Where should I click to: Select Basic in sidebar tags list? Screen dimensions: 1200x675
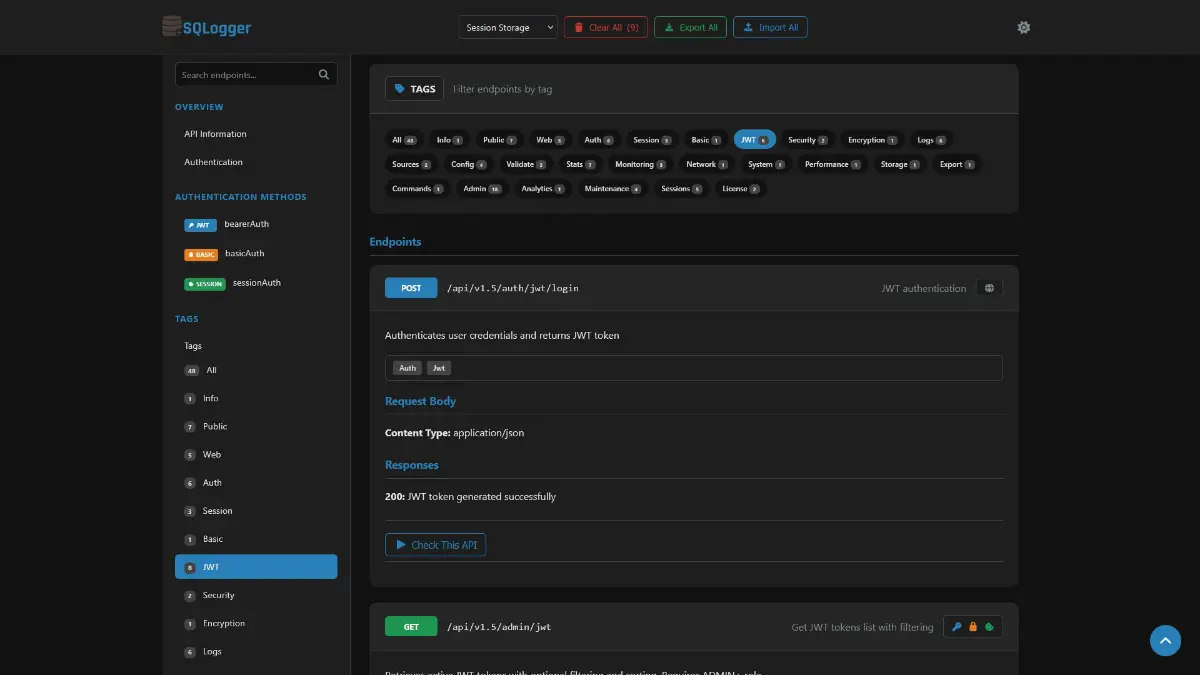[x=256, y=539]
